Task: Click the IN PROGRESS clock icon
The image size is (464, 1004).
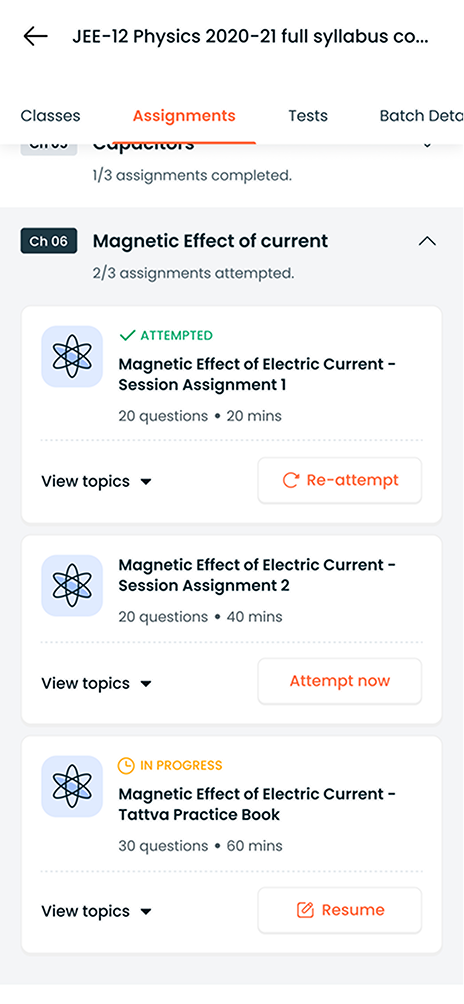Action: 127,765
